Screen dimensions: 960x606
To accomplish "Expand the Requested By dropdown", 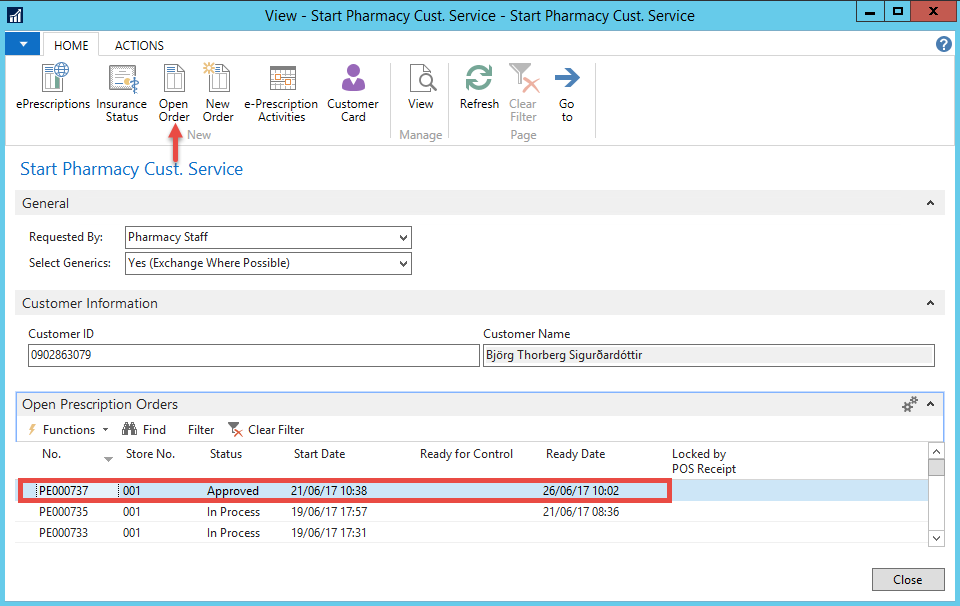I will click(403, 238).
